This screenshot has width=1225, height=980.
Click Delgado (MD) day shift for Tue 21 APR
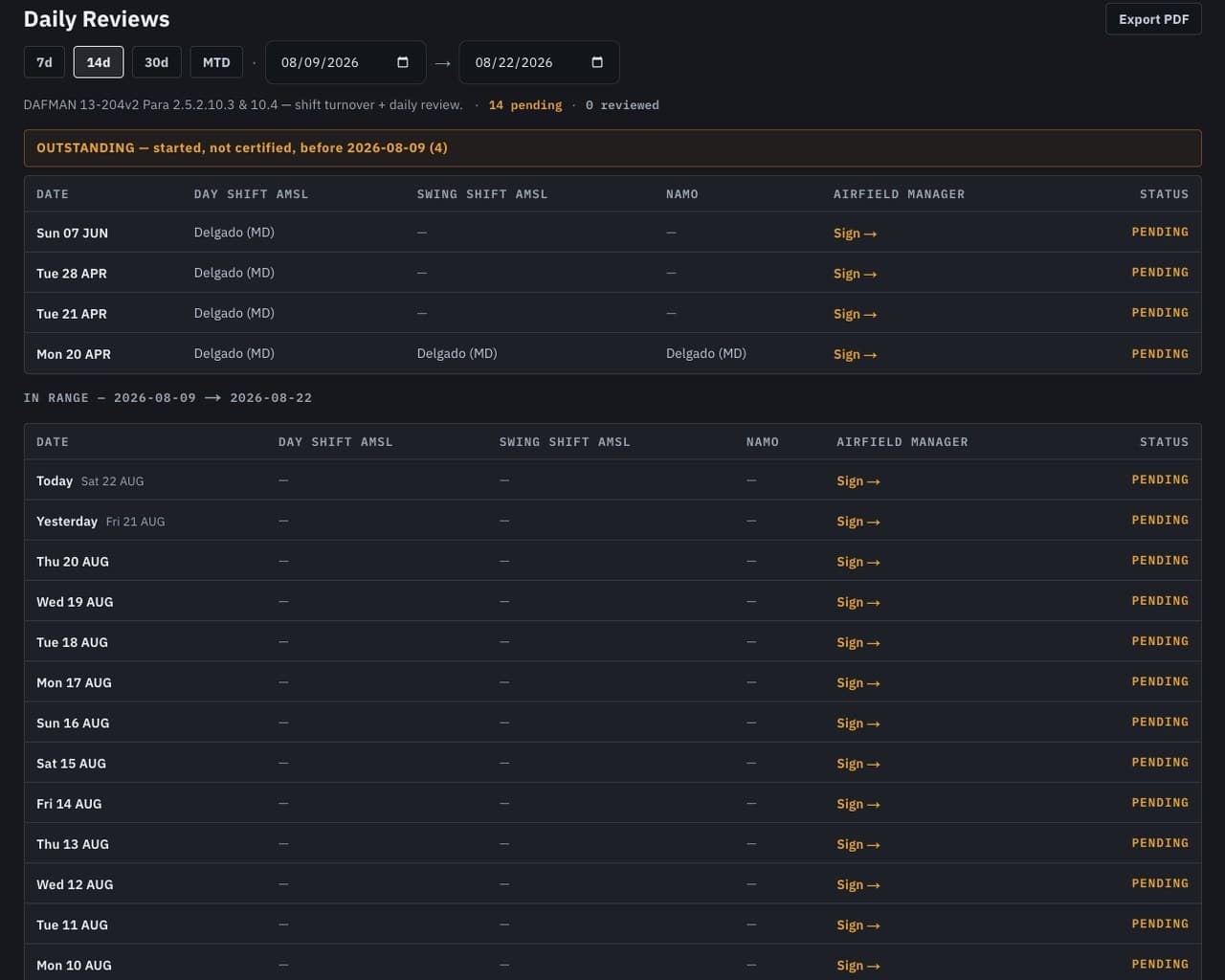click(x=234, y=313)
